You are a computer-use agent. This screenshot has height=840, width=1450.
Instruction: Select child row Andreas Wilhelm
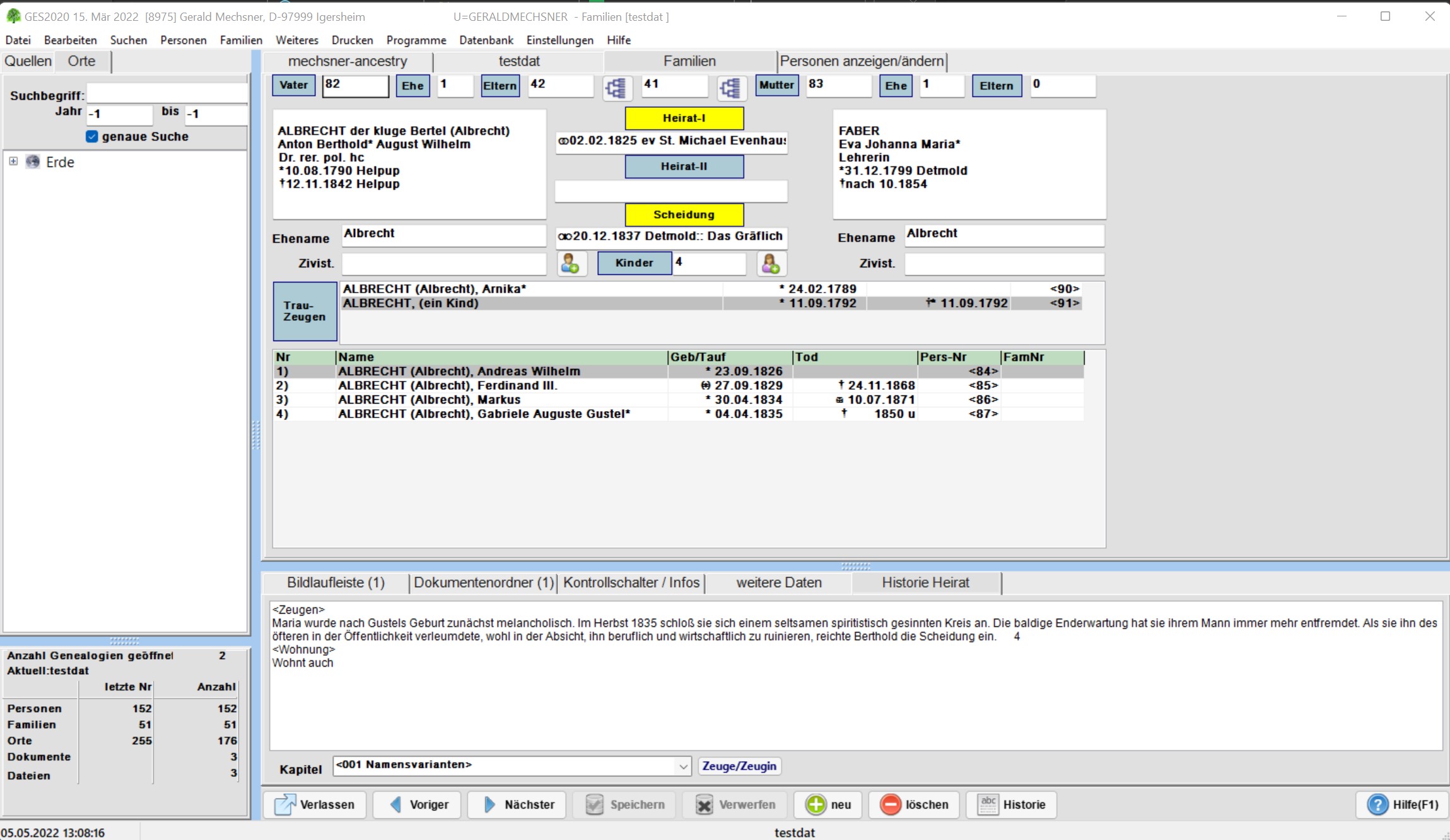pyautogui.click(x=678, y=371)
